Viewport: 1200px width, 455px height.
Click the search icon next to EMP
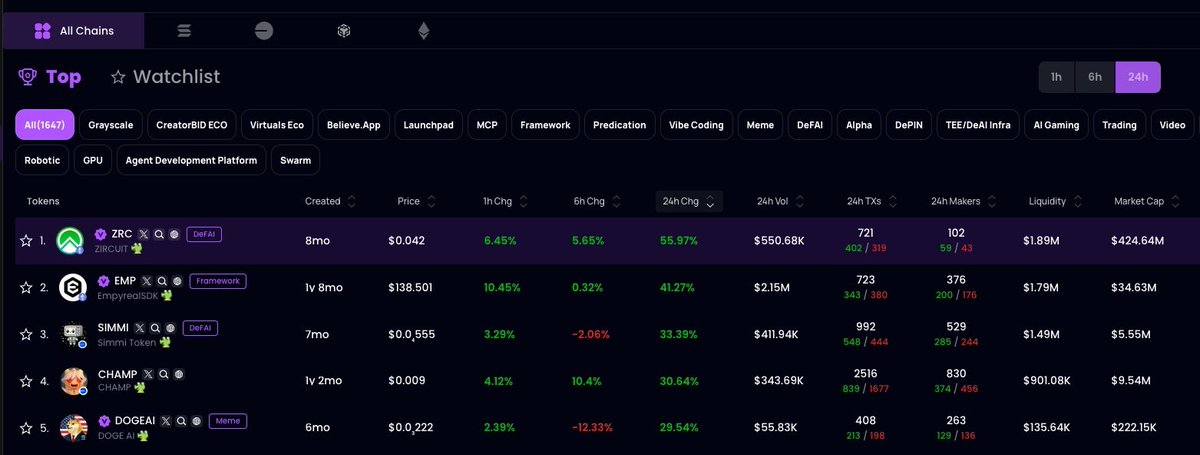pyautogui.click(x=162, y=281)
